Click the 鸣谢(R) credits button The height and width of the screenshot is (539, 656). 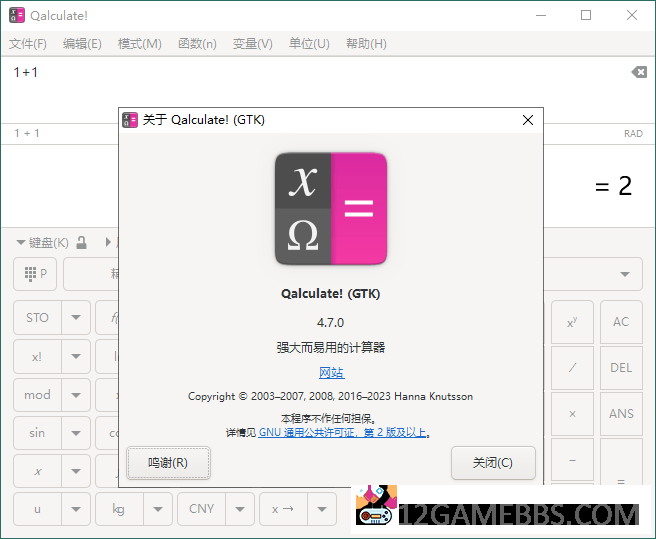tap(168, 463)
